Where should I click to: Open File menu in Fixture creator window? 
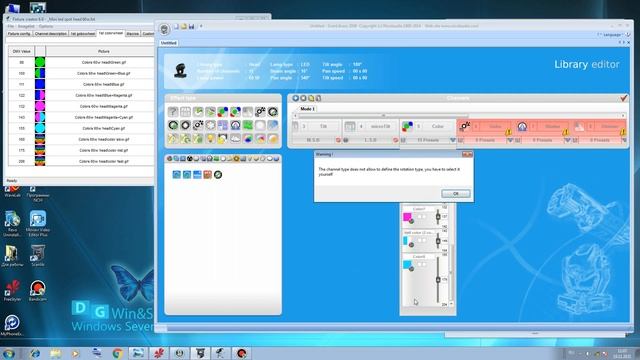point(11,27)
